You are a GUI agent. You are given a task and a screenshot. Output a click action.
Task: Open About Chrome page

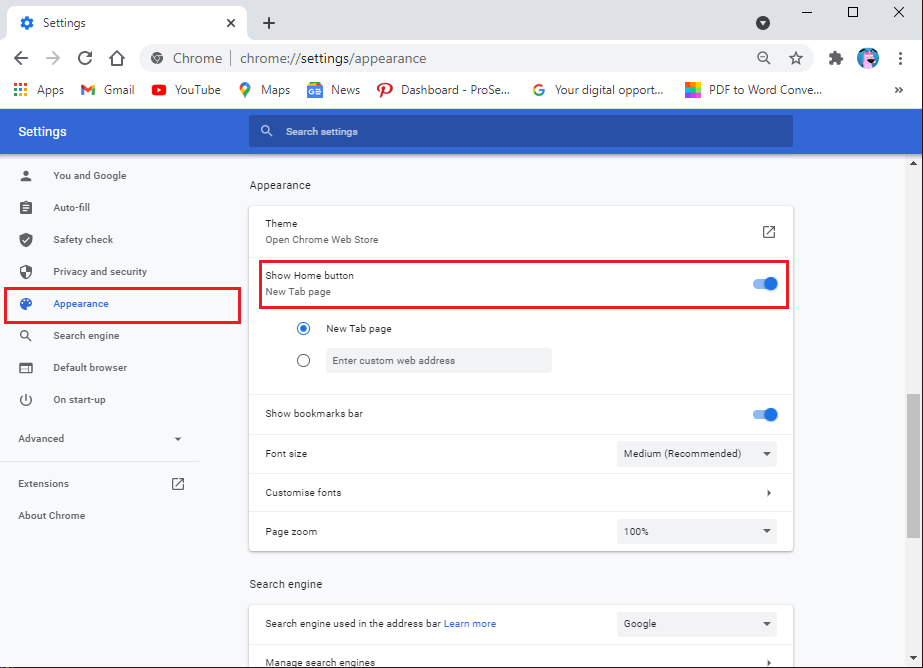52,516
